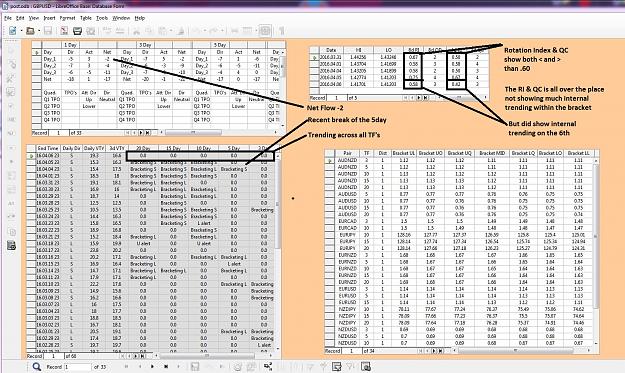The height and width of the screenshot is (373, 625).
Task: Go to first record in form navigation bar
Action: (x=127, y=367)
